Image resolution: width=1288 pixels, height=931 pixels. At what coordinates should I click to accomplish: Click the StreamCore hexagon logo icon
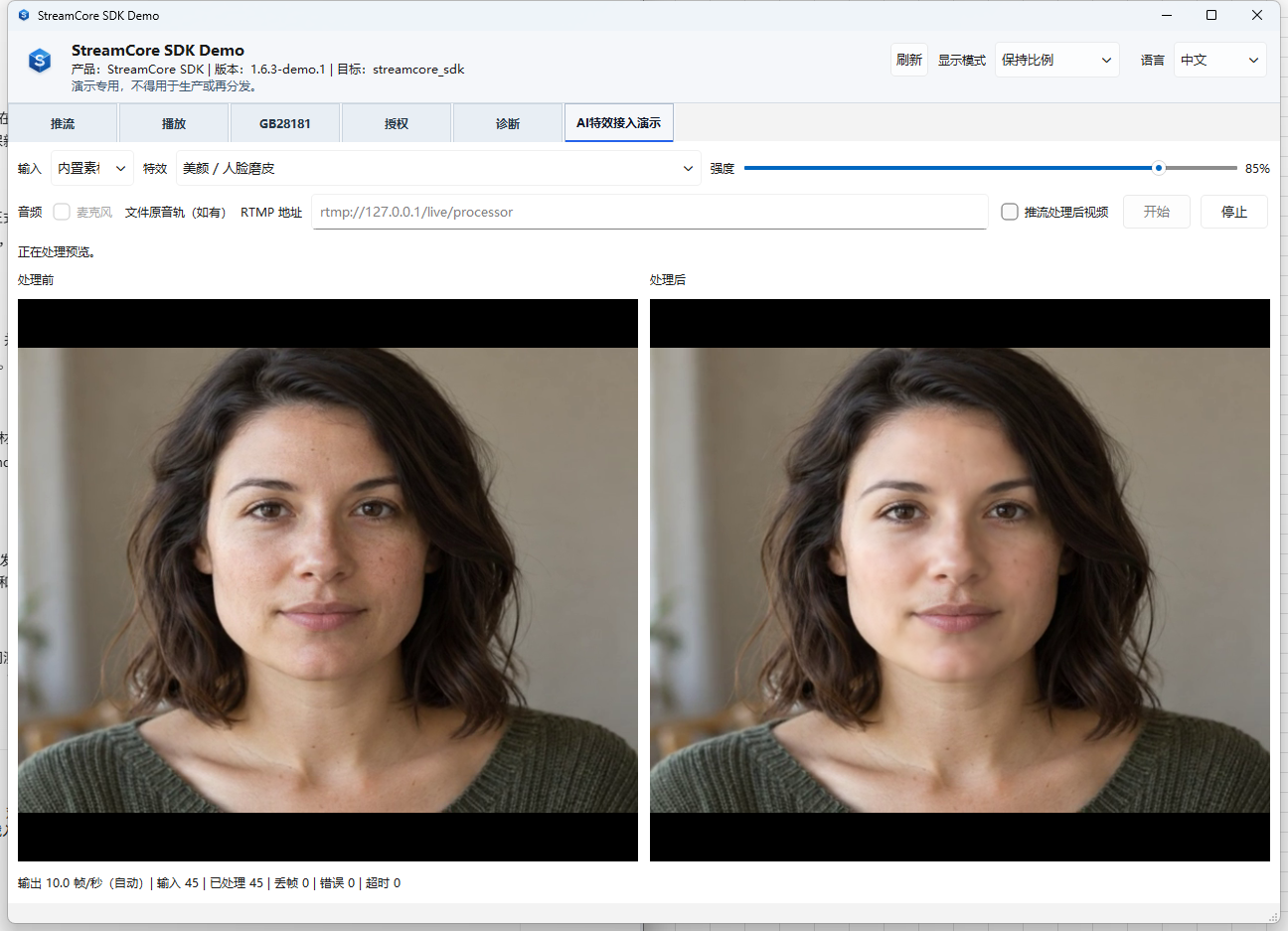tap(40, 61)
